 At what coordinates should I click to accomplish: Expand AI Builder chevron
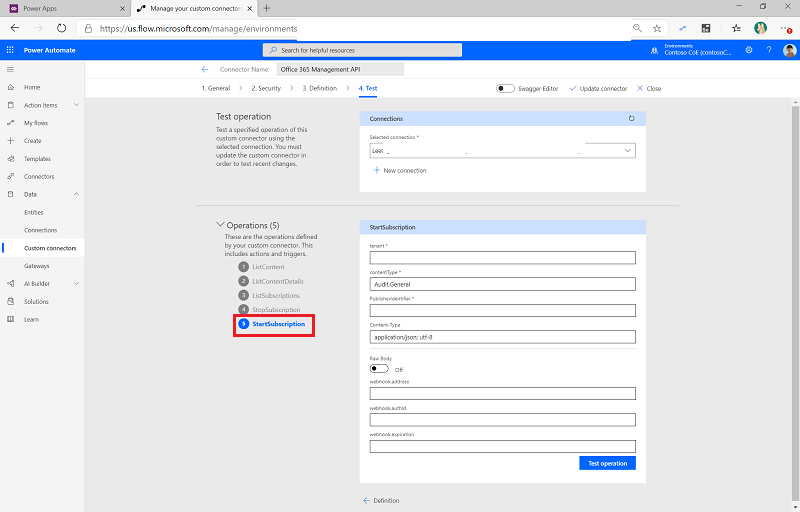77,284
